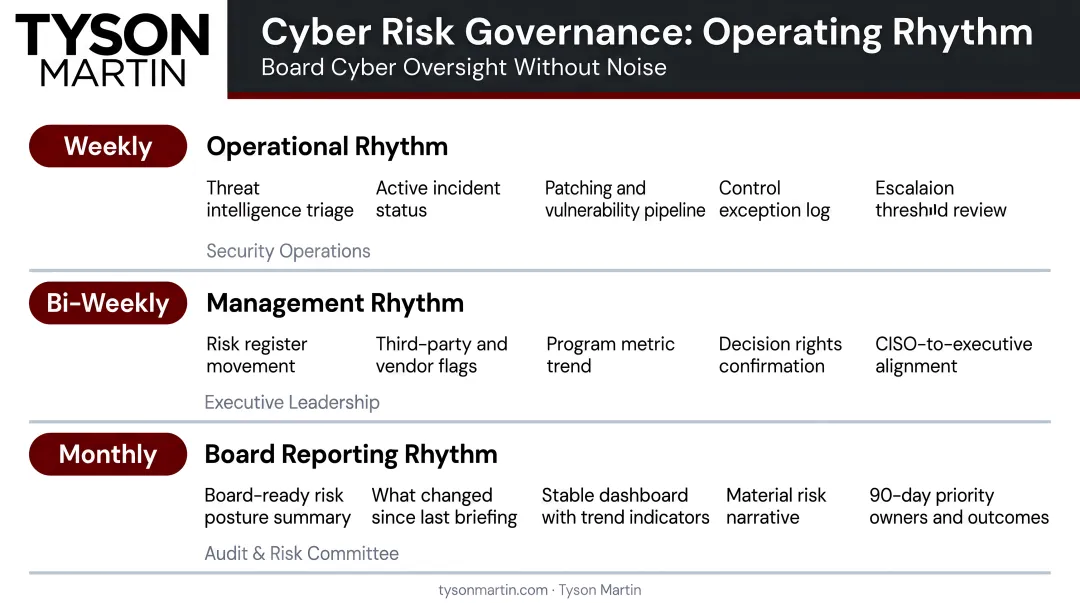Click 'Material risk narrative' text
Screen dimensions: 1080x603
pyautogui.click(x=776, y=507)
